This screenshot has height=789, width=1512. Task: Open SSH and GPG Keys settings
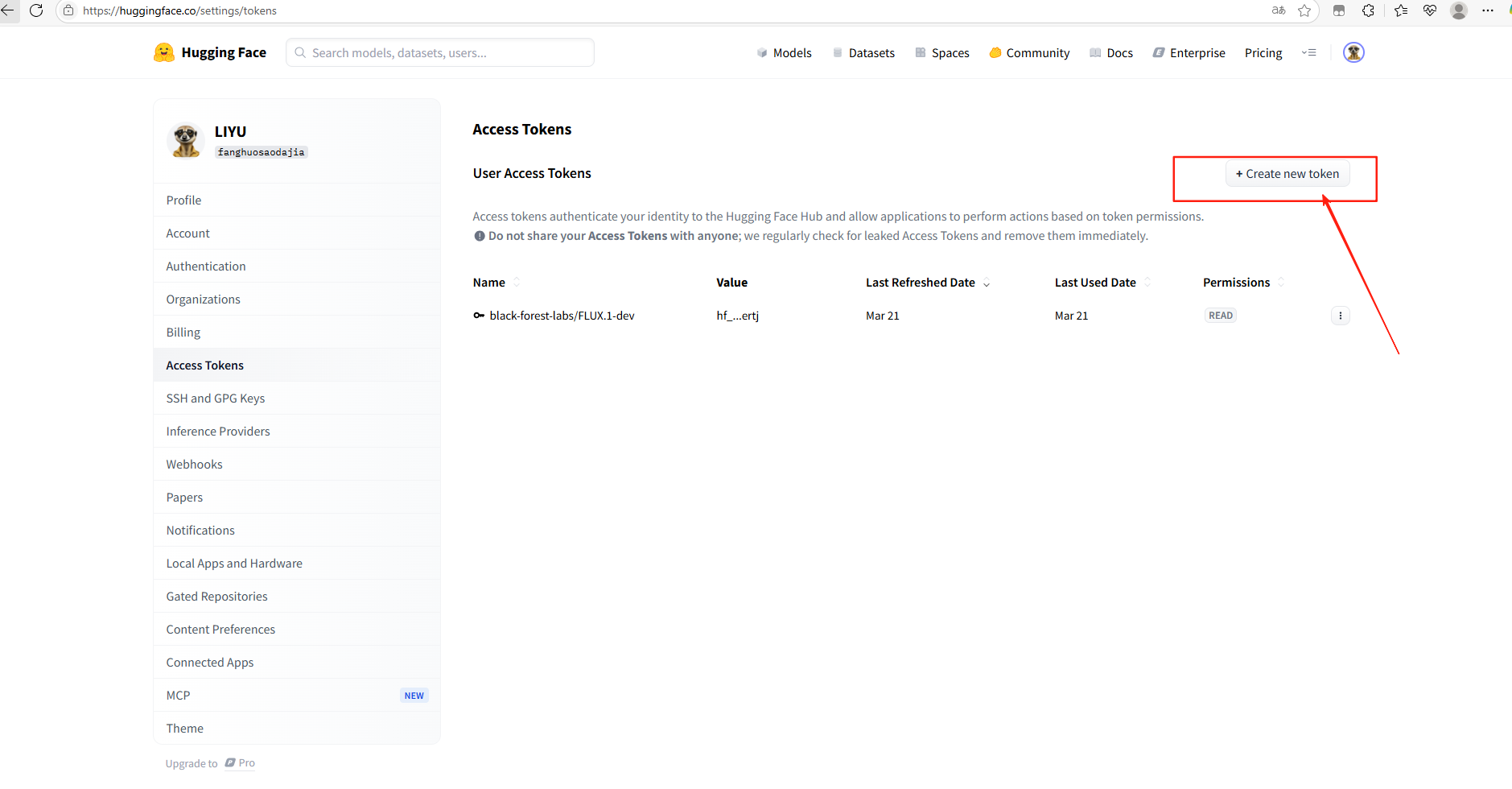[297, 398]
